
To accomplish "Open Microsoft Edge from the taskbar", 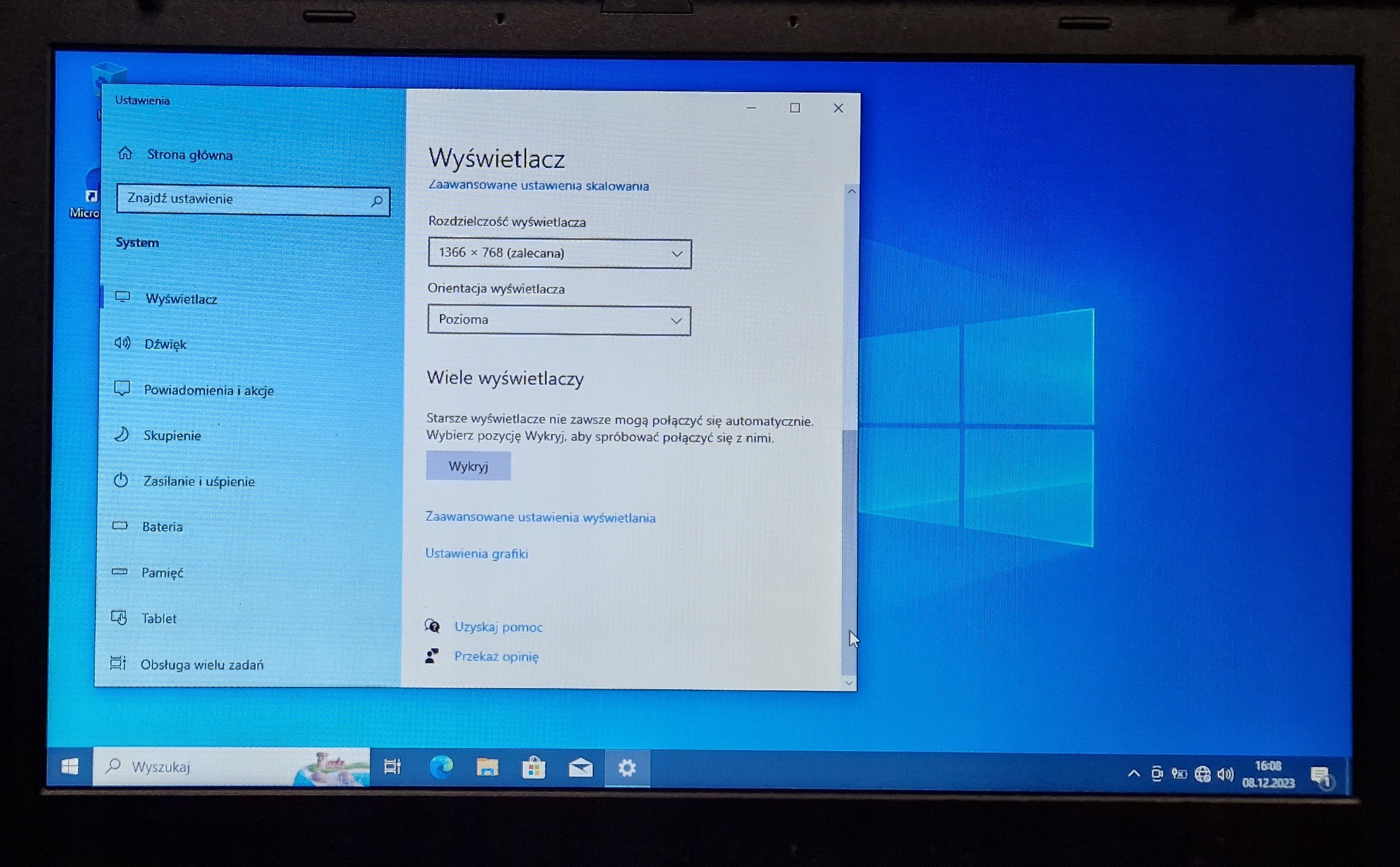I will coord(441,767).
